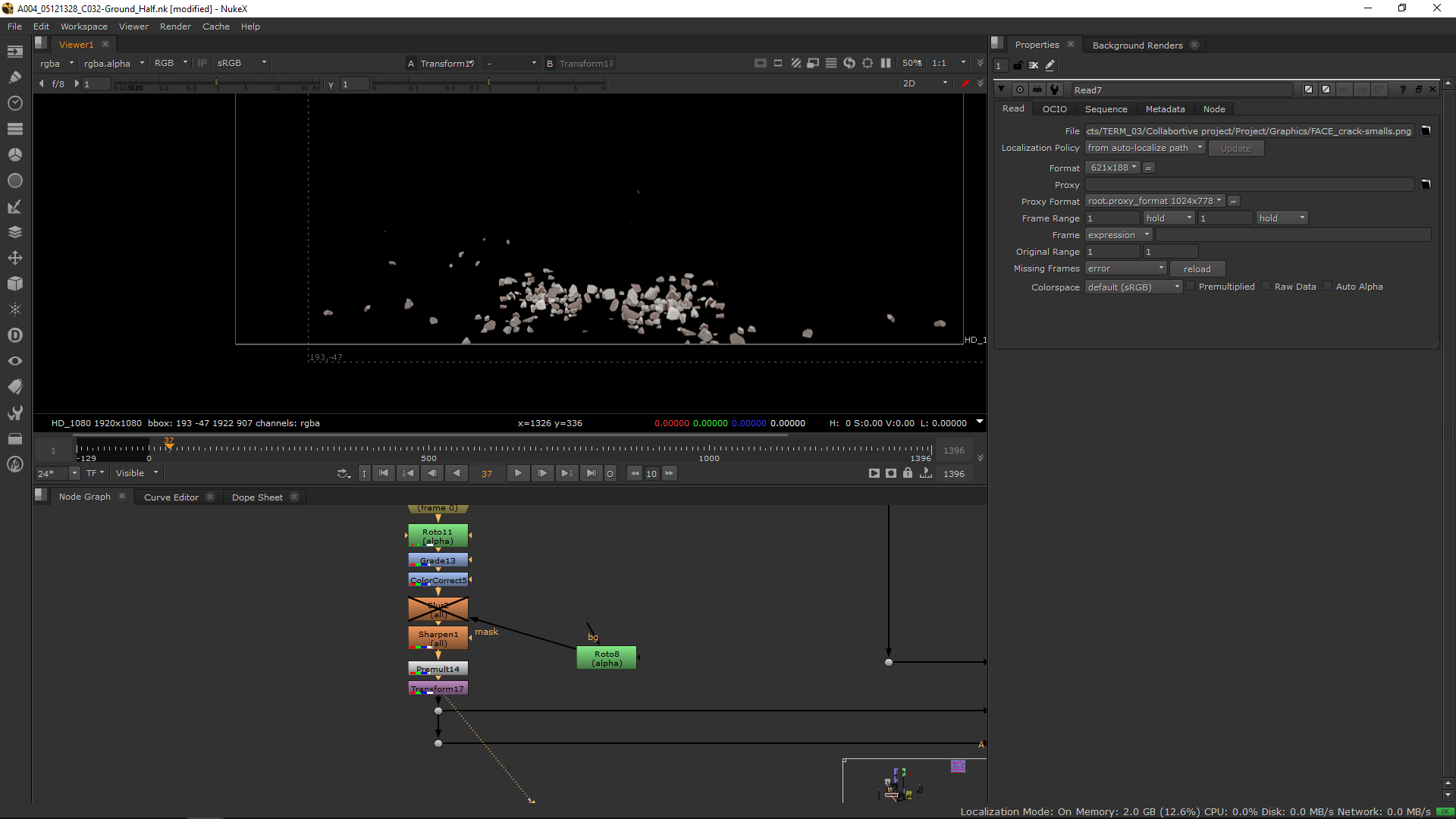Click the timeline ruler near frame 500
Screen dimensions: 1456x819
[429, 450]
